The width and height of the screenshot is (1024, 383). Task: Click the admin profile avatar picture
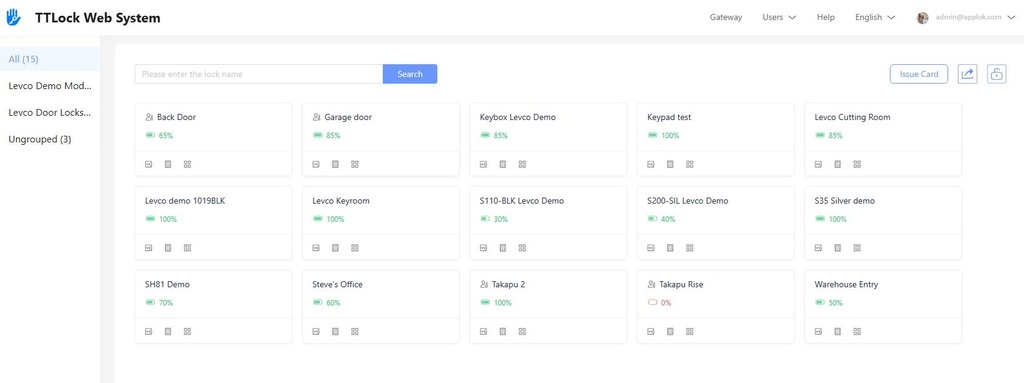(923, 18)
